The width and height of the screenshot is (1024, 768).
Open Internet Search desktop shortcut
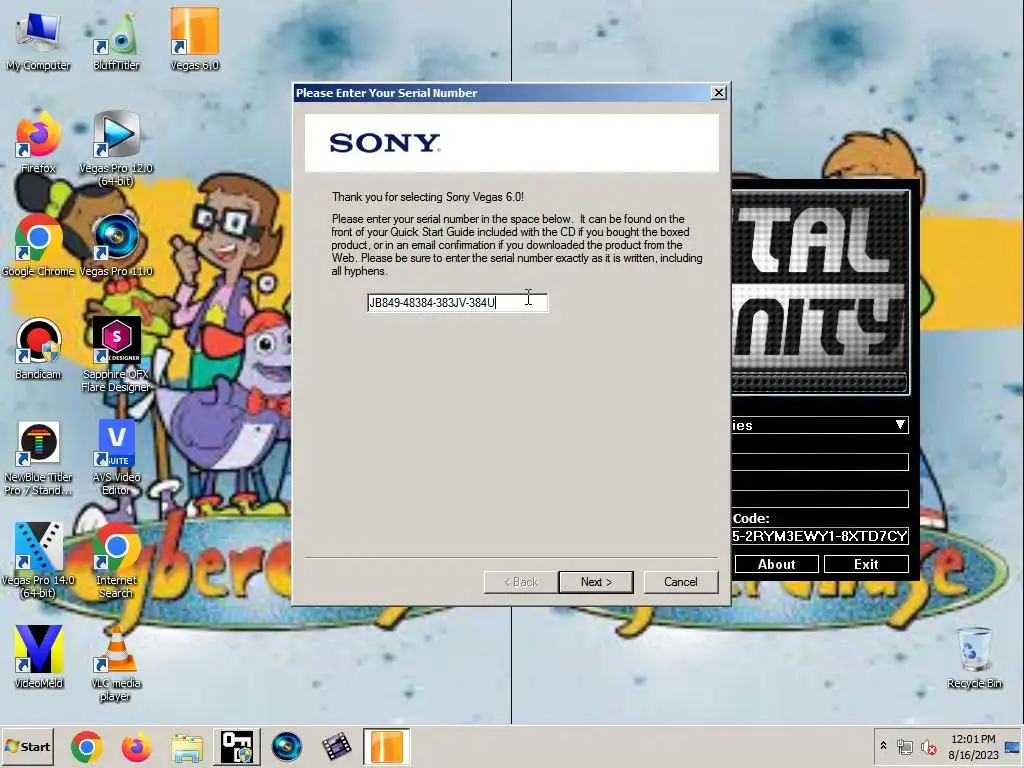tap(116, 560)
